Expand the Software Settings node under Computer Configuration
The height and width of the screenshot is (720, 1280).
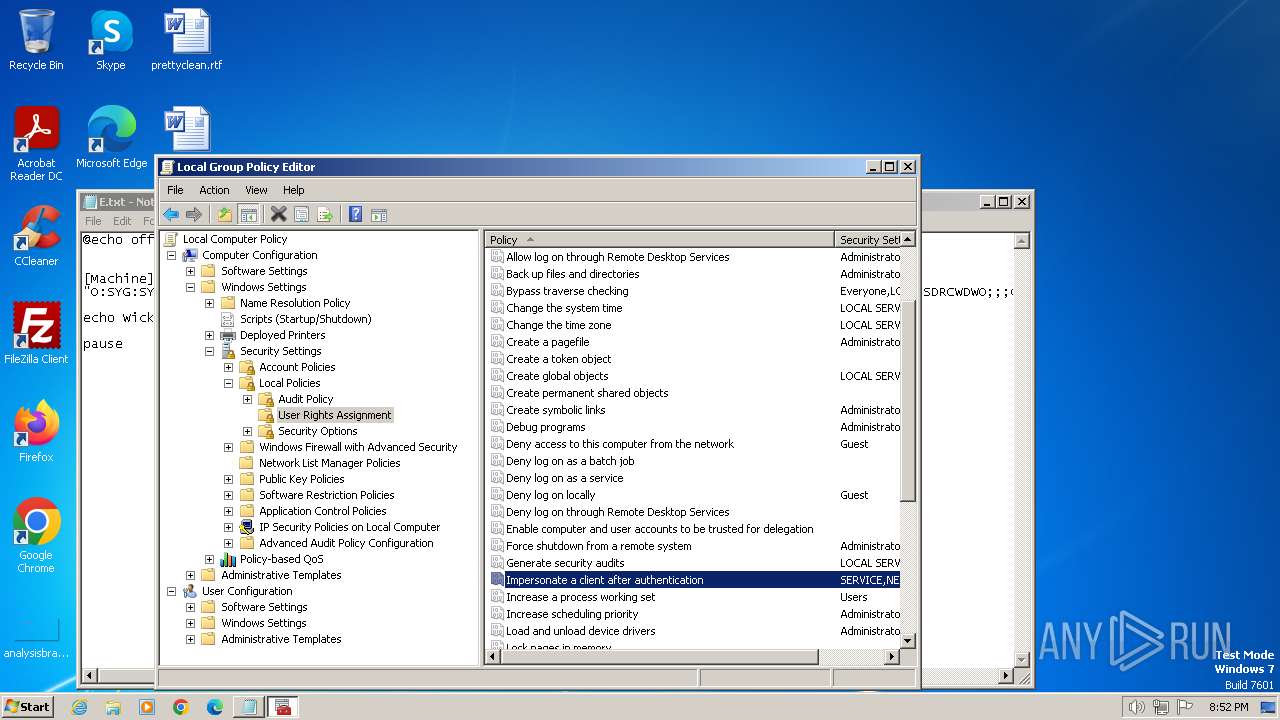coord(190,271)
